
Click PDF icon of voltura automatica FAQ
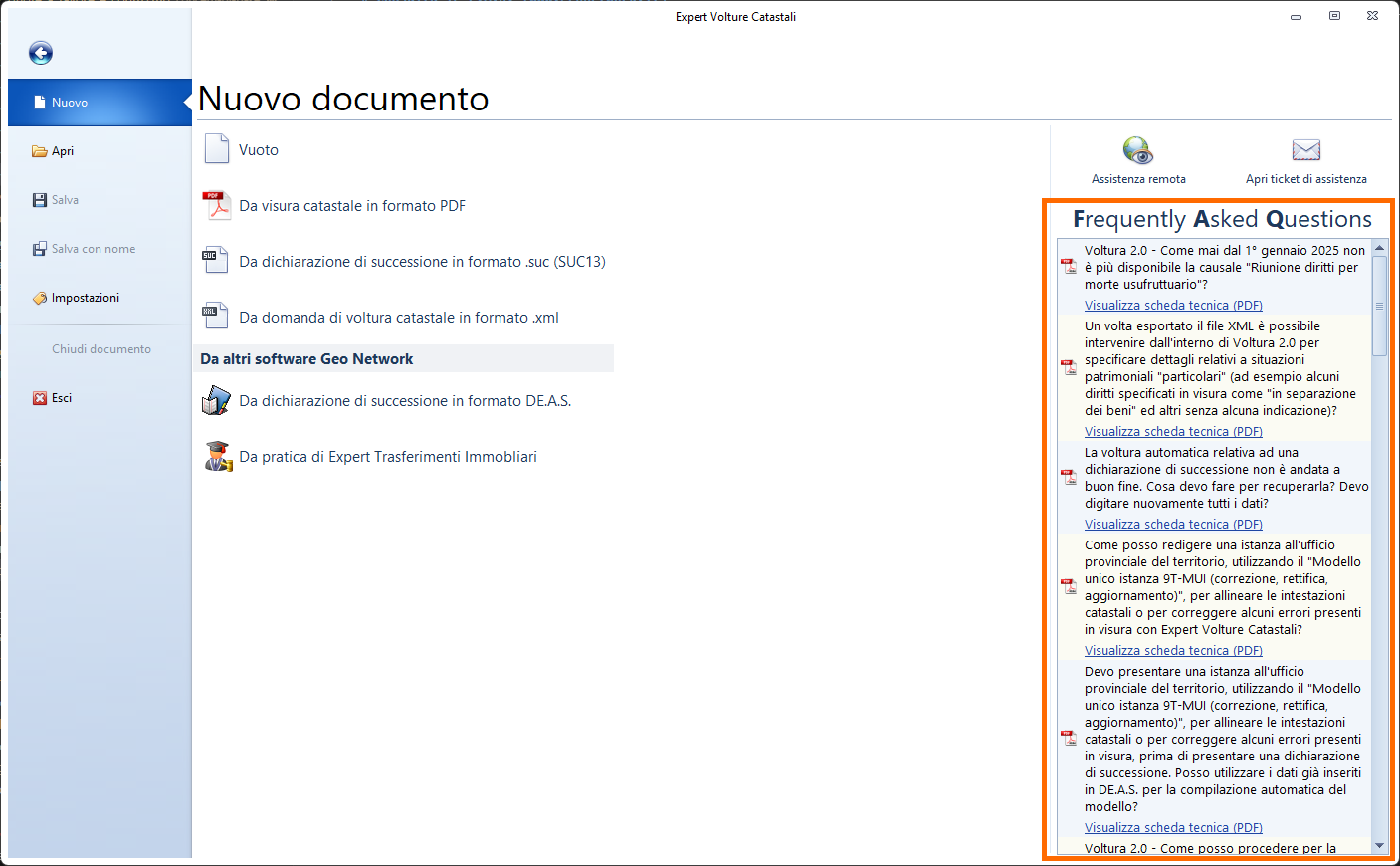pyautogui.click(x=1069, y=477)
